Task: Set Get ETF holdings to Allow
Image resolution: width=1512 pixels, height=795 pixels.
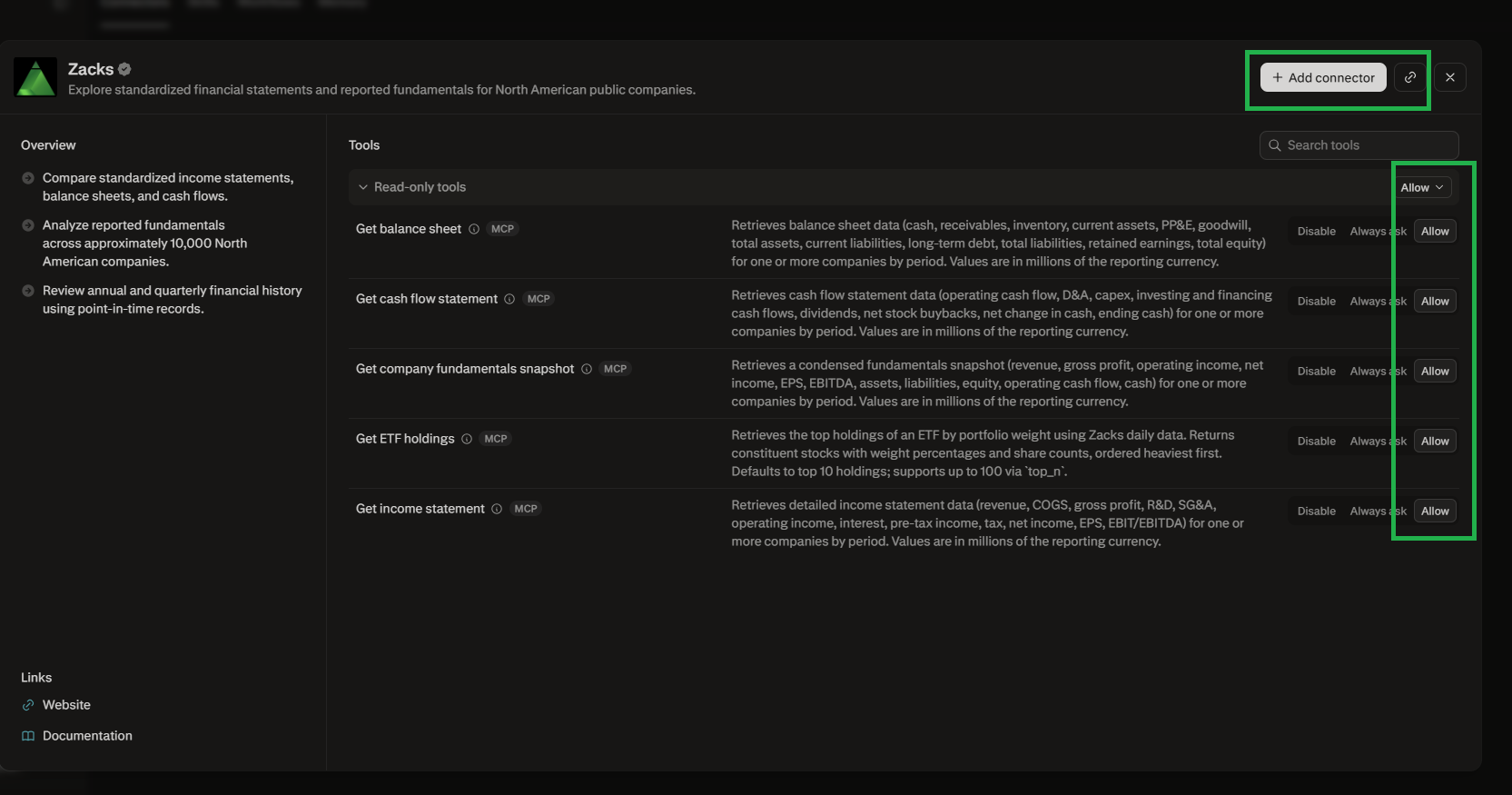Action: click(x=1435, y=442)
